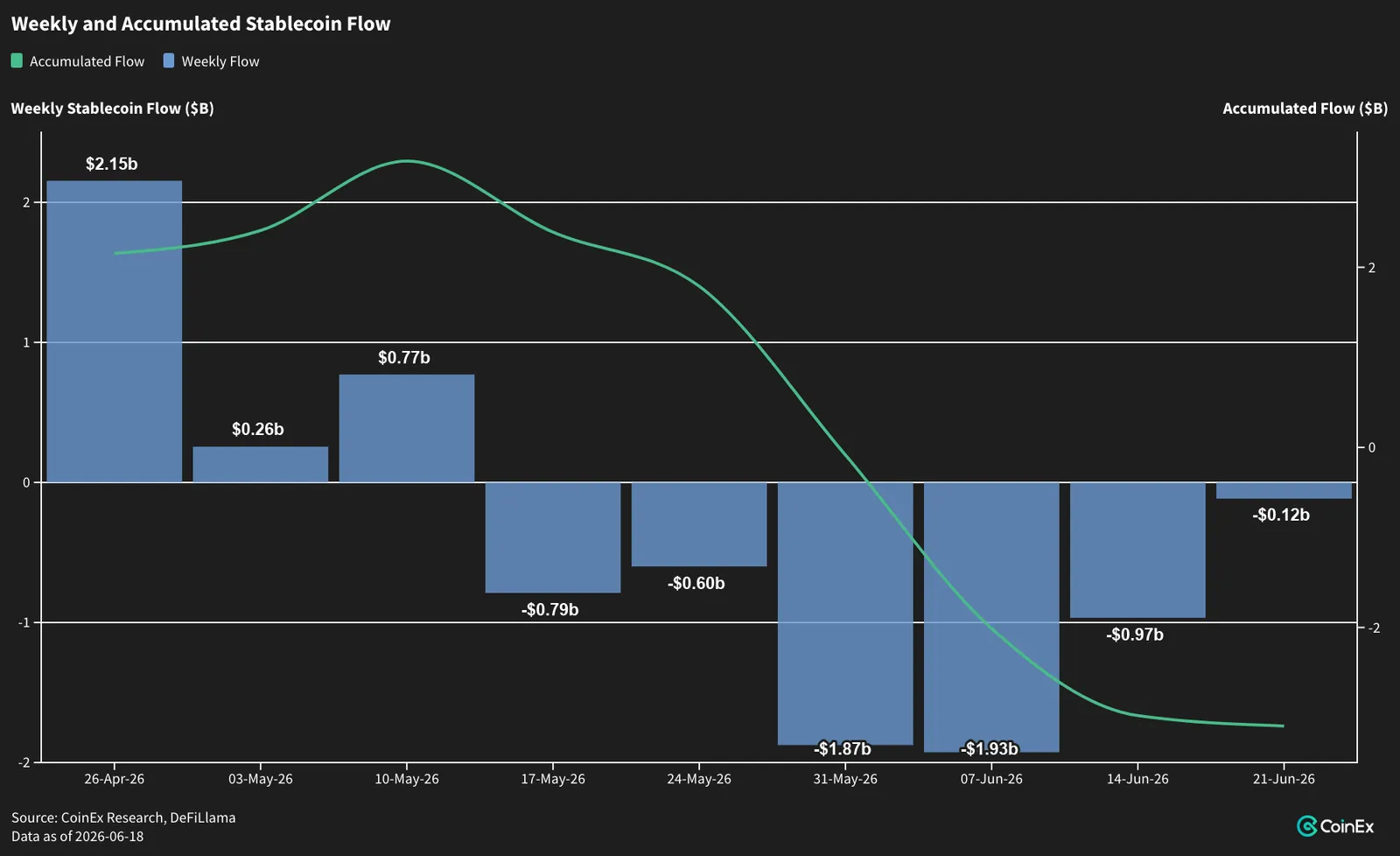
Task: Click the green Accumulated Flow legend swatch
Action: [x=17, y=61]
